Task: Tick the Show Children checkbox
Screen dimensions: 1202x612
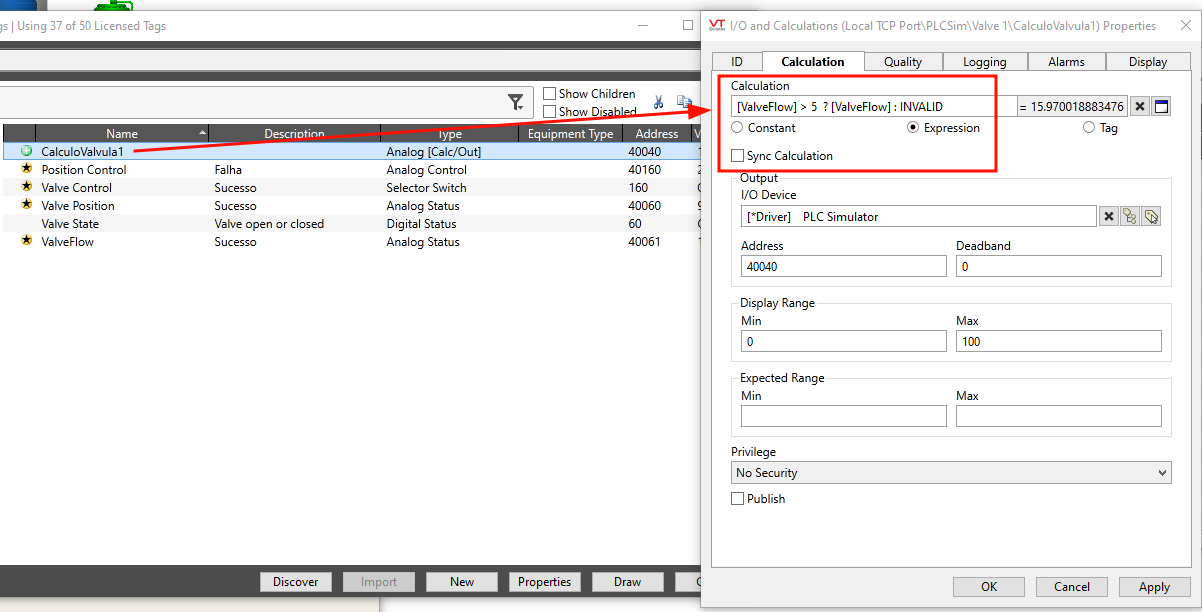Action: coord(549,94)
